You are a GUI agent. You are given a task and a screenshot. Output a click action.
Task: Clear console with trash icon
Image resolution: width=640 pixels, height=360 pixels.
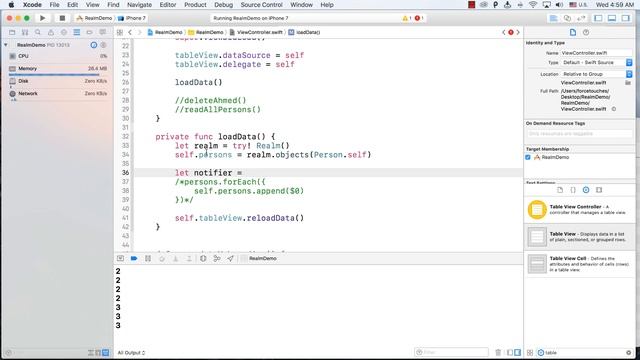click(x=498, y=352)
